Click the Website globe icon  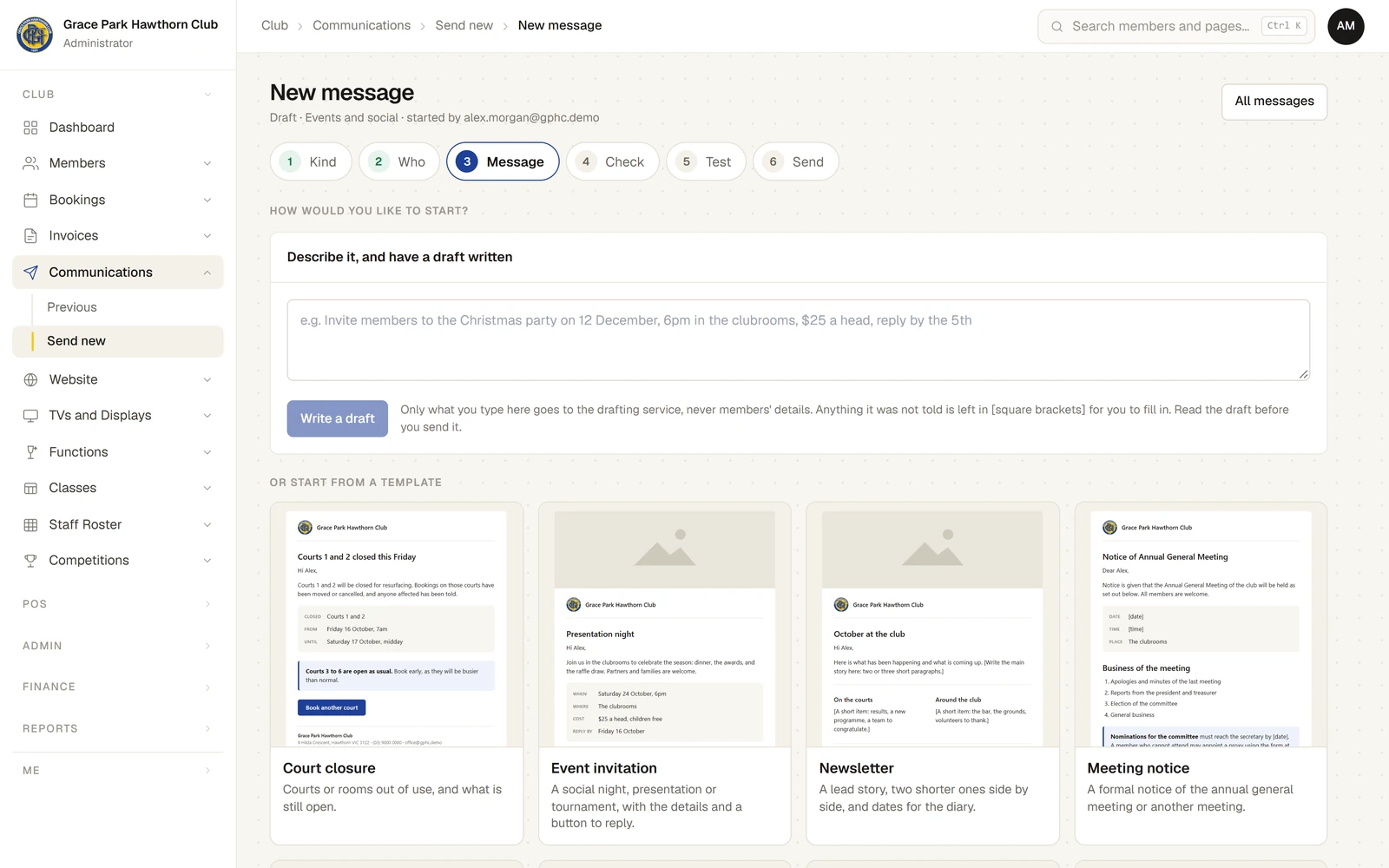point(30,379)
